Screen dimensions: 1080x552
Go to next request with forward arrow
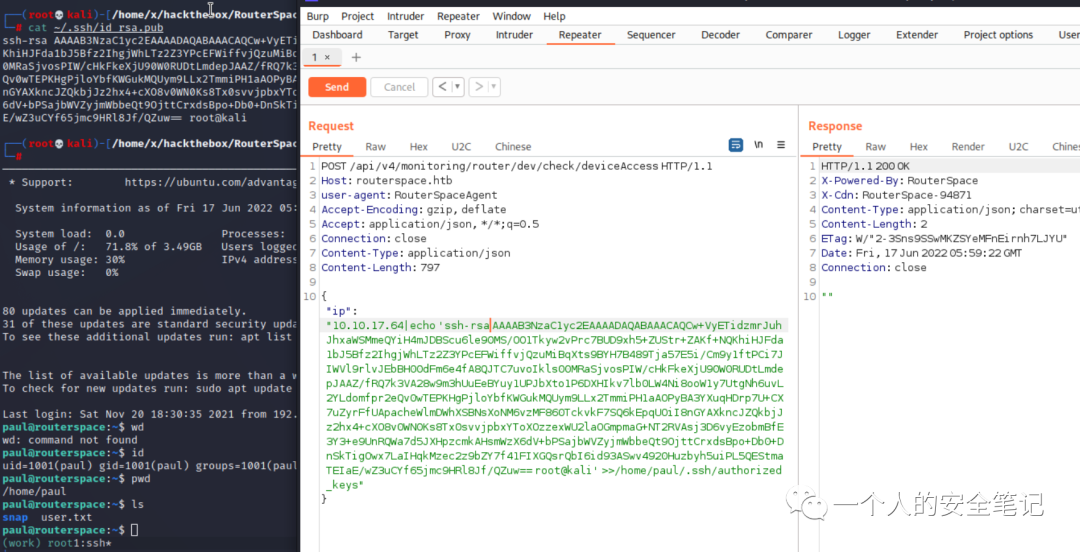[479, 87]
